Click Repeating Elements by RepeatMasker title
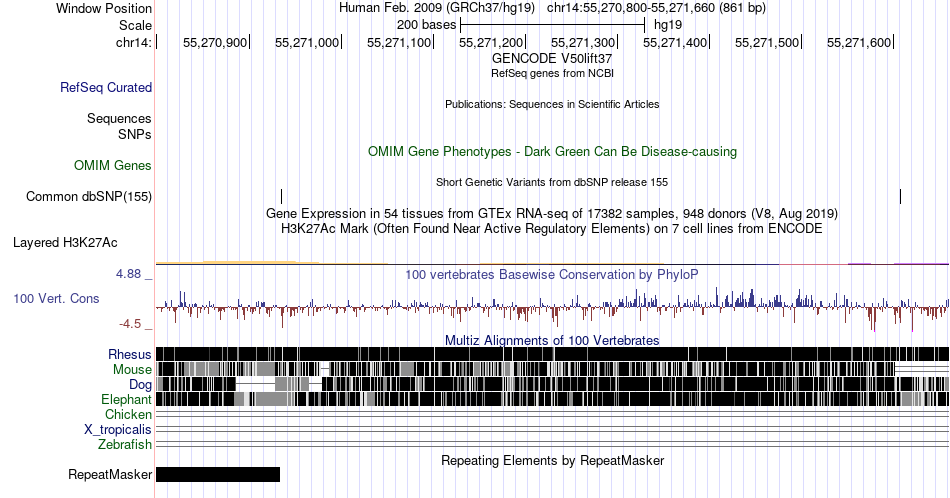Image resolution: width=950 pixels, height=498 pixels. coord(552,460)
